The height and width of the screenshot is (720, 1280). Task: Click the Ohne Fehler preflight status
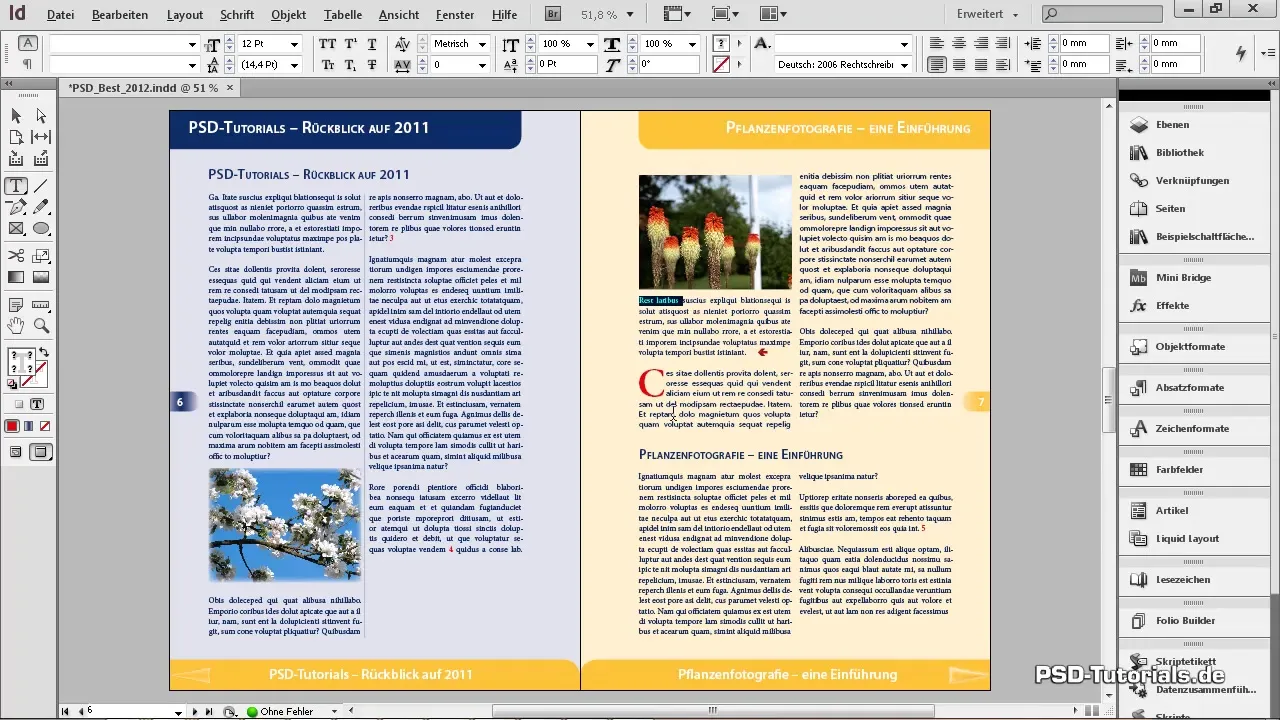click(286, 712)
